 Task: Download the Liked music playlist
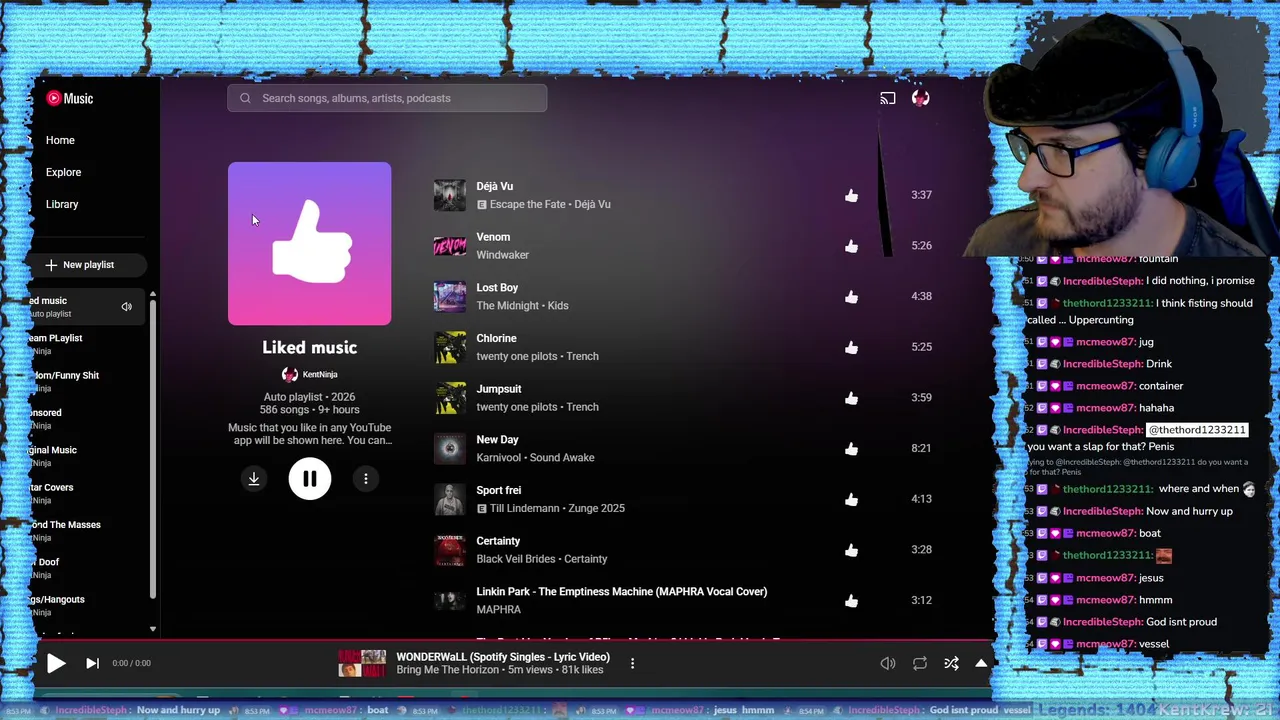tap(254, 479)
